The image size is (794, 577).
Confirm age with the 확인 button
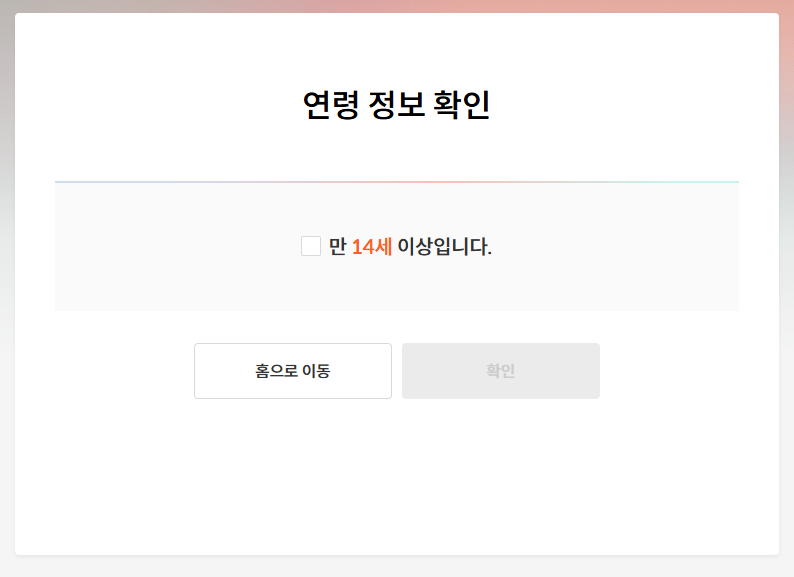click(x=501, y=371)
